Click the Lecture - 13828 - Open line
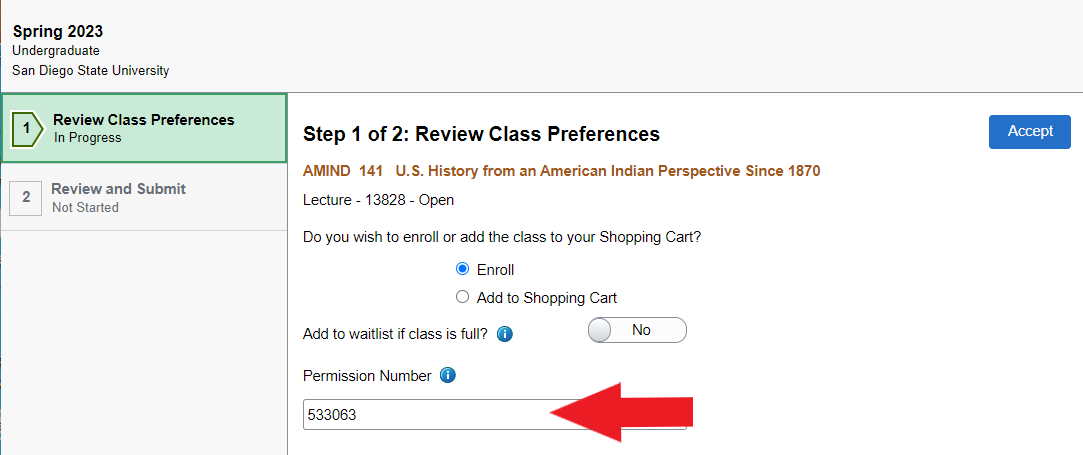 pyautogui.click(x=378, y=200)
